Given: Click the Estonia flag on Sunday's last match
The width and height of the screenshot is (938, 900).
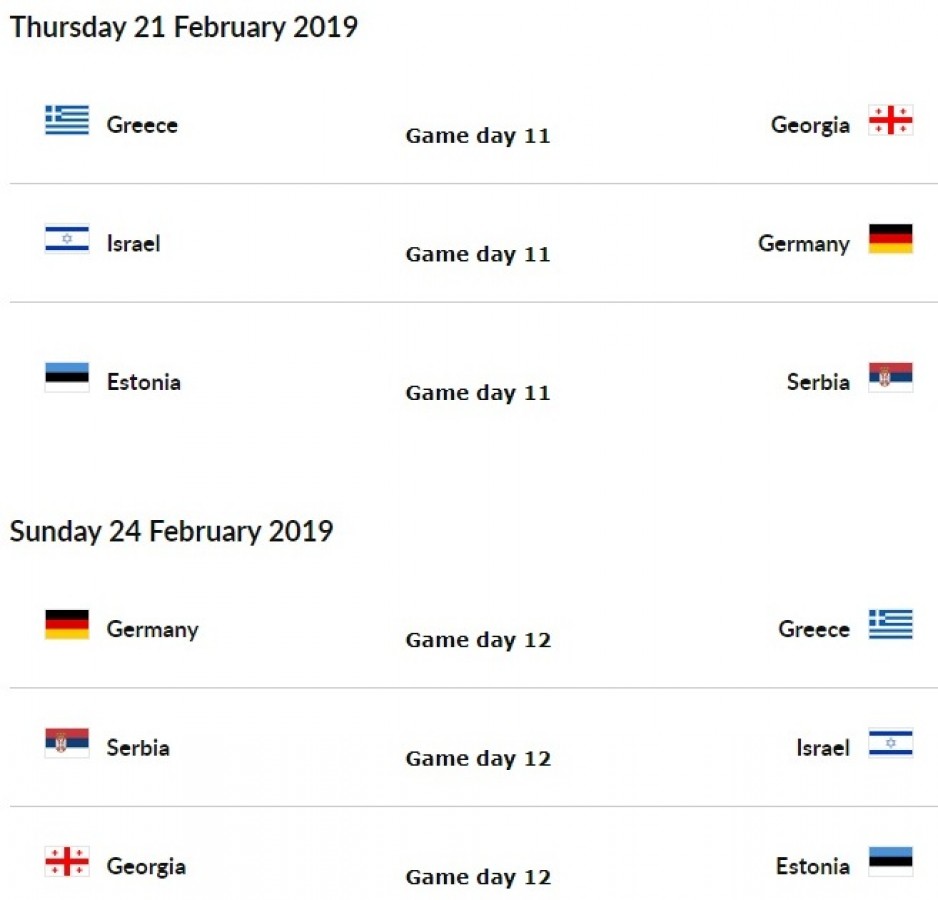Looking at the screenshot, I should (x=890, y=862).
